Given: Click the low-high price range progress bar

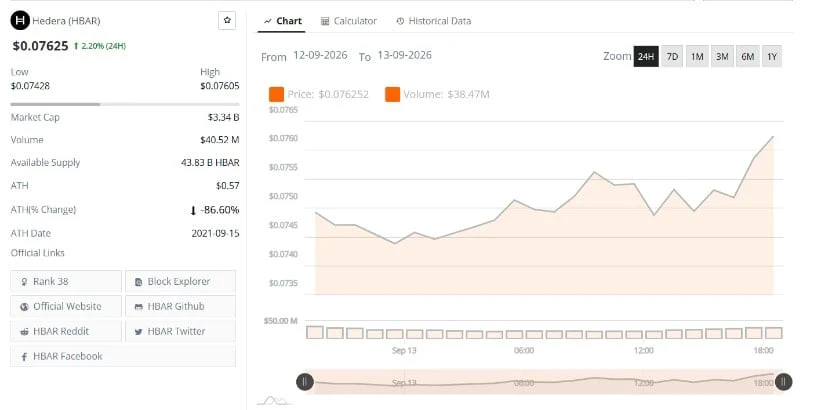Looking at the screenshot, I should tap(125, 104).
